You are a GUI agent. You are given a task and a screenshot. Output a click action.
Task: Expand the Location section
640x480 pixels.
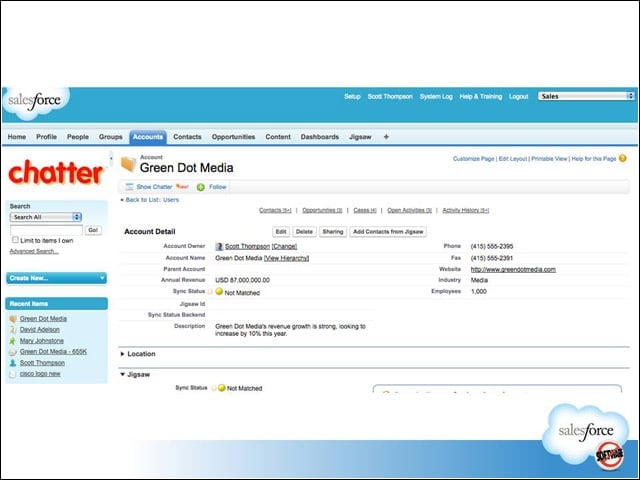pyautogui.click(x=122, y=354)
